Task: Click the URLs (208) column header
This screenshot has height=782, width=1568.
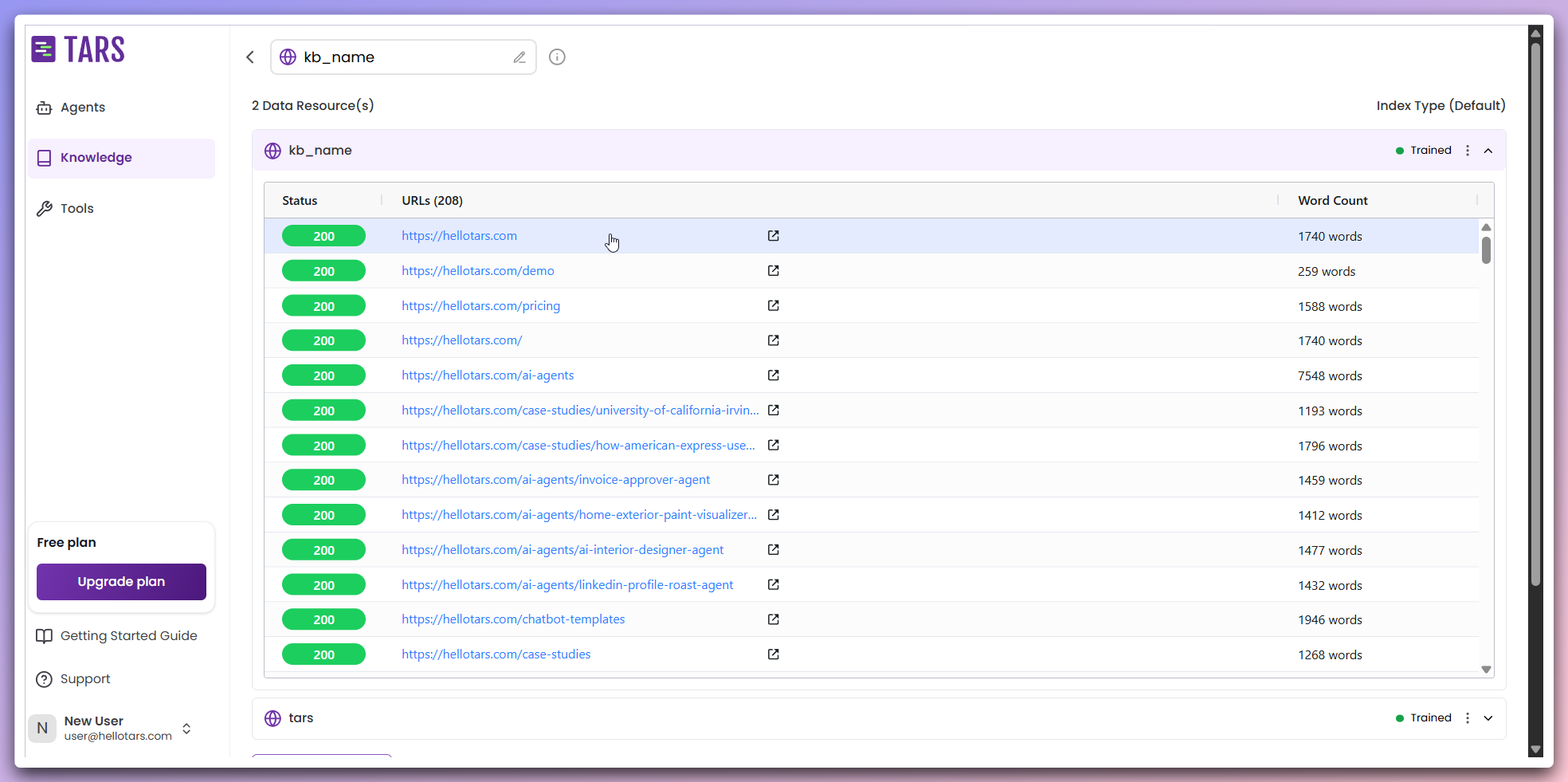Action: (x=432, y=201)
